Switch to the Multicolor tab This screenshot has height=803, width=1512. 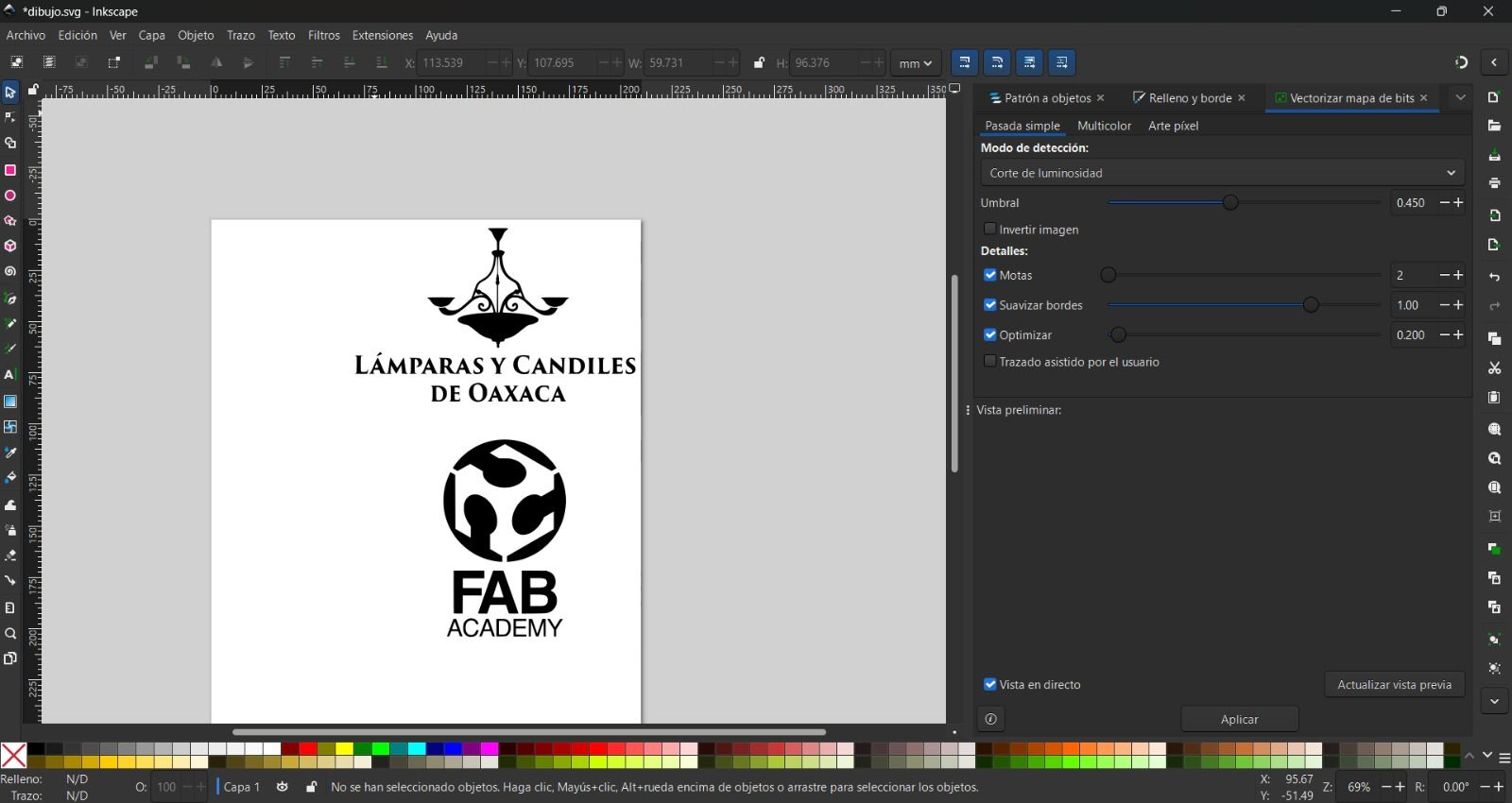(x=1104, y=126)
